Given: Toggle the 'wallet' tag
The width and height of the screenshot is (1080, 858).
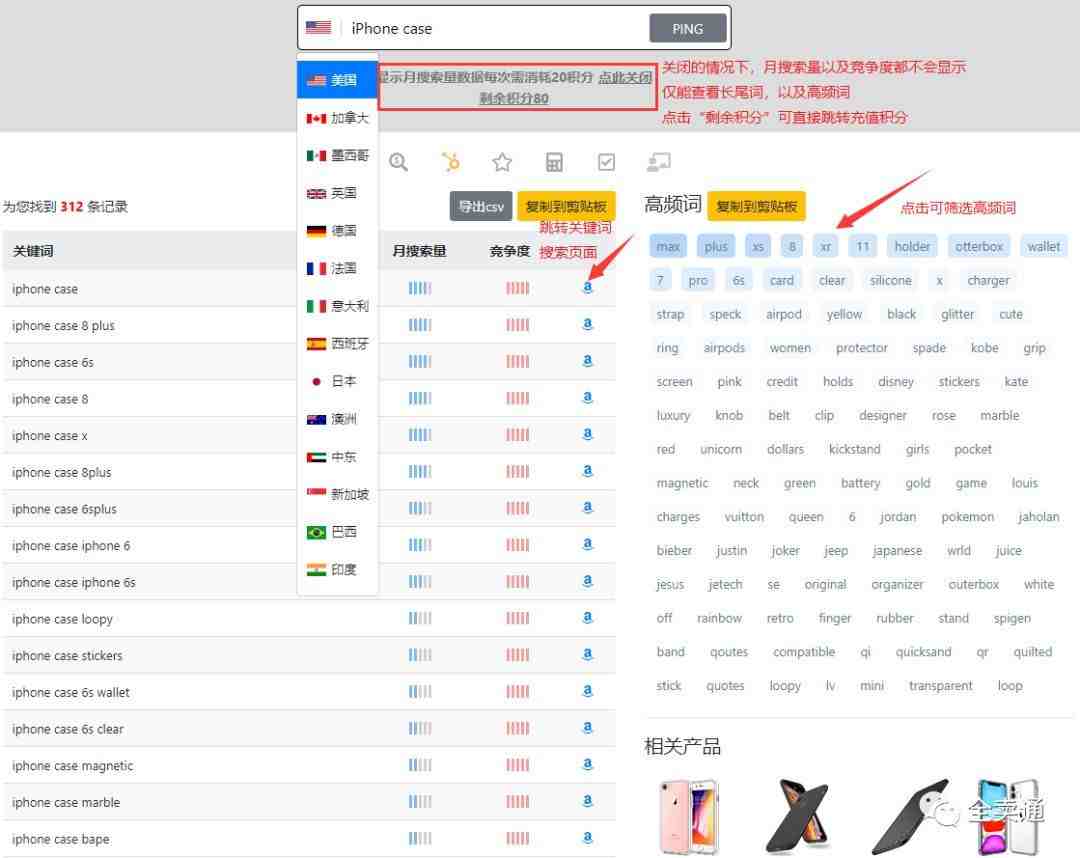Looking at the screenshot, I should 1043,247.
